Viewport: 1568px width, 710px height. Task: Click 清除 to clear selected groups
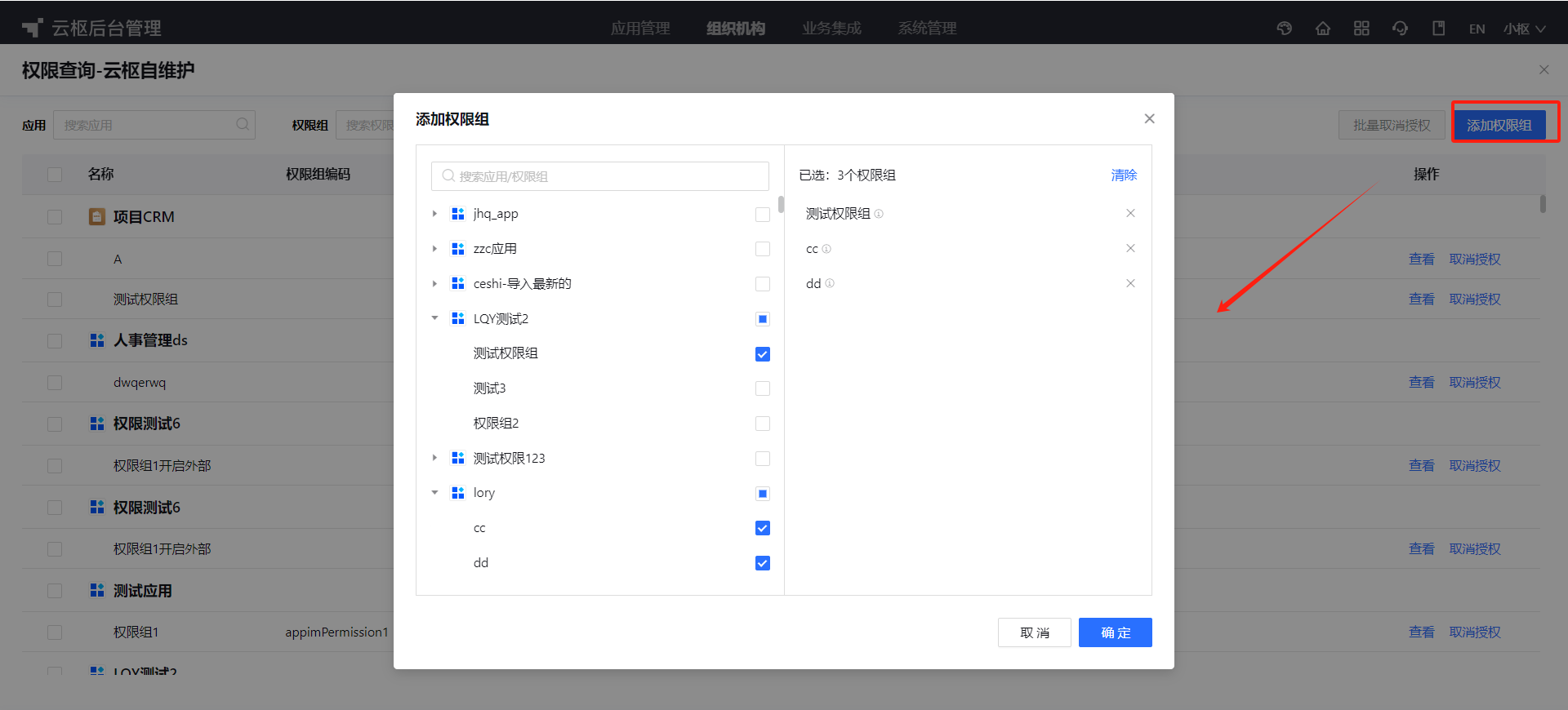[1124, 175]
